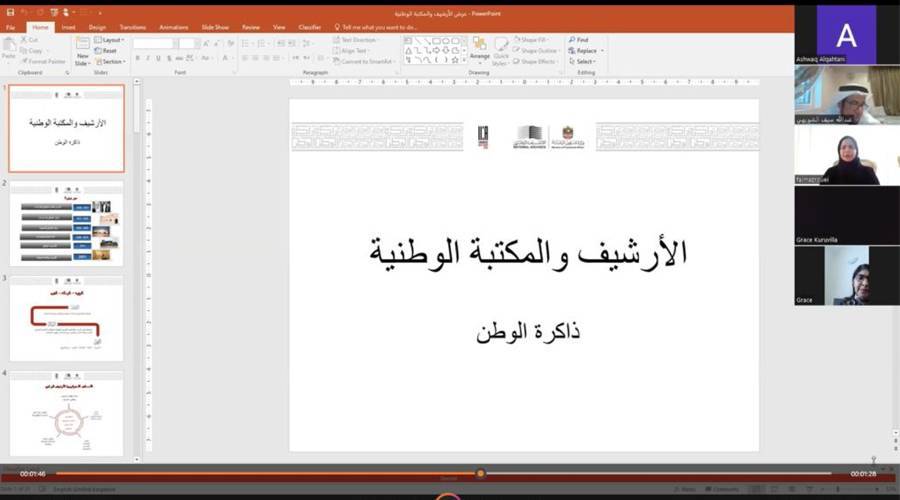Click Ashwaq Alqahtani participant tile
Screen dimensions: 900x500
847,34
